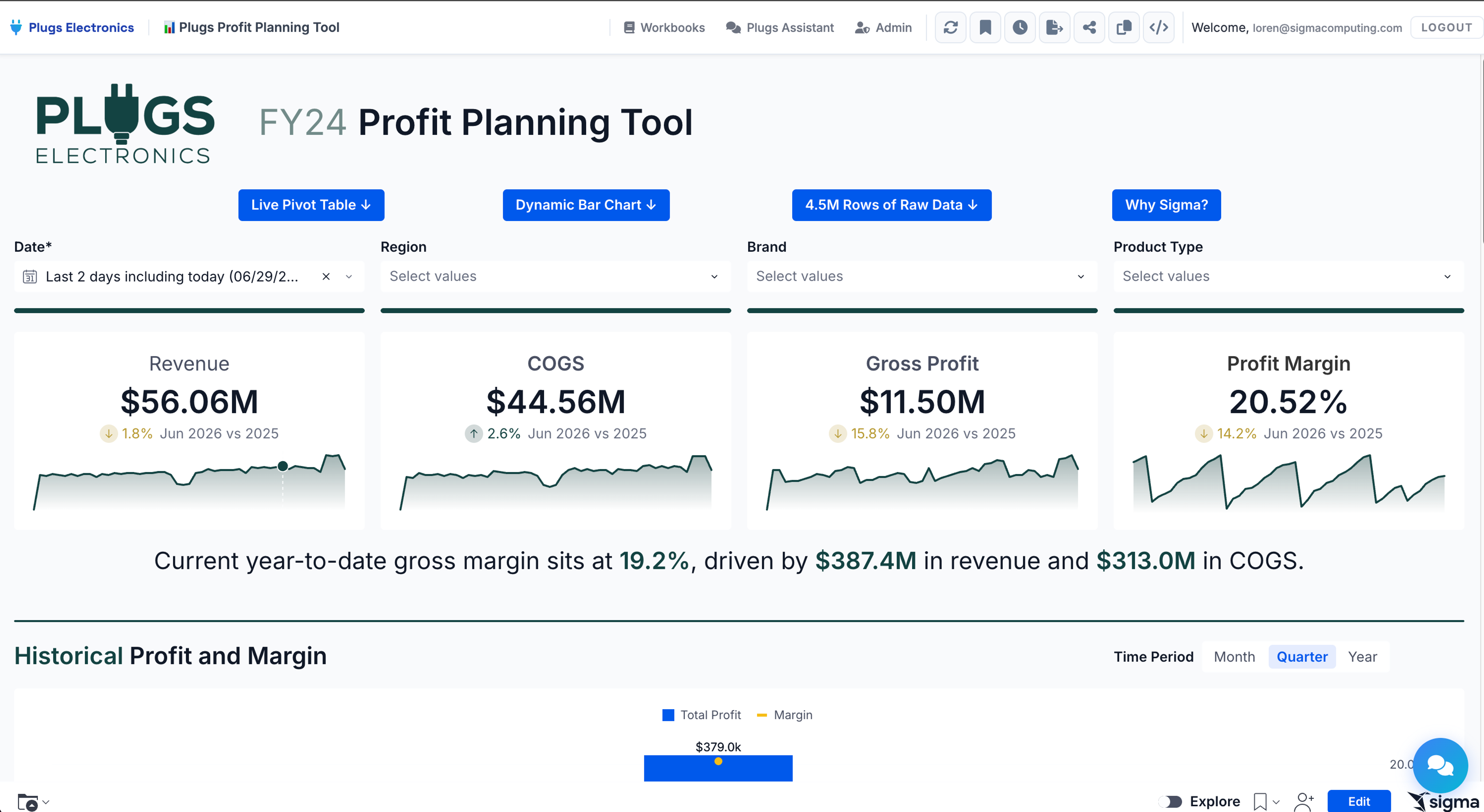Click the bar chart icon beside Plugs Profit Planning Tool
The image size is (1484, 812).
pyautogui.click(x=169, y=27)
